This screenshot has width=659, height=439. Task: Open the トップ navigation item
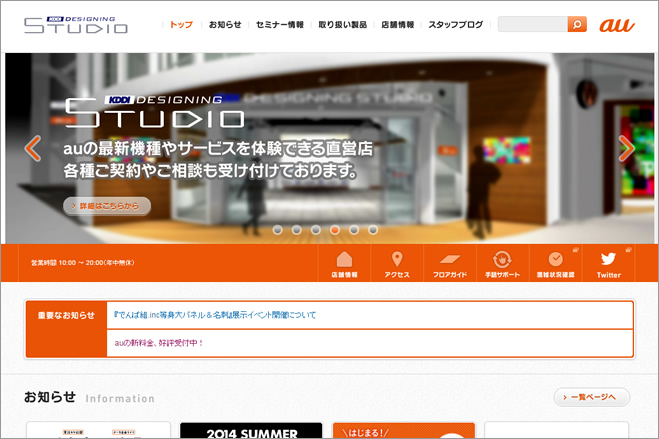181,25
